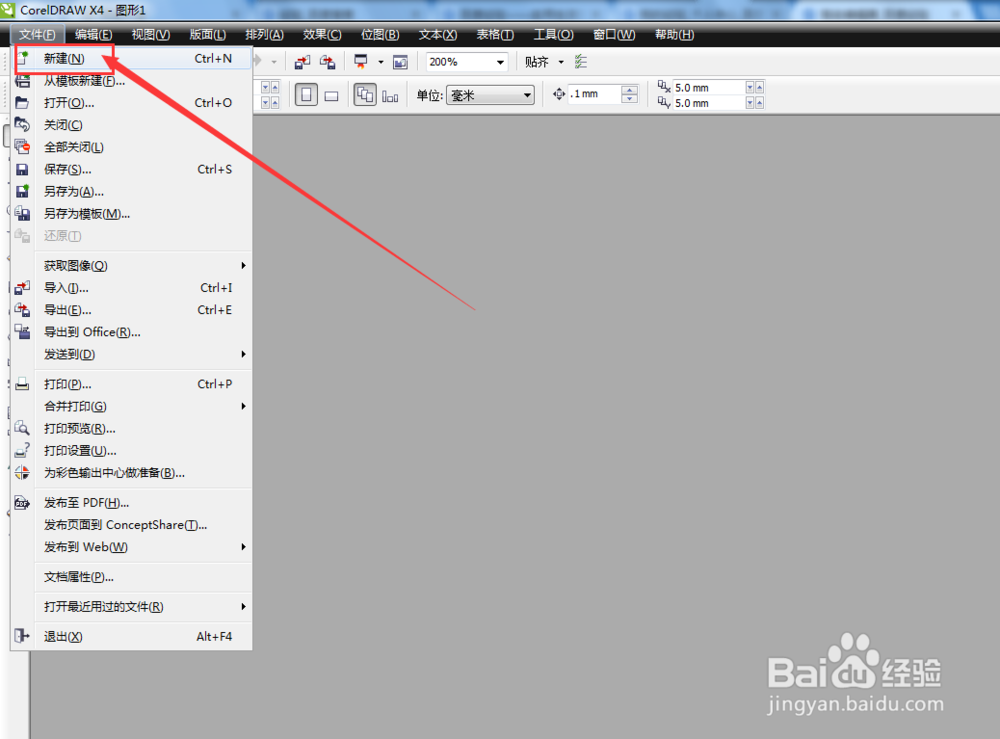
Task: Open the 单位 毫米 units dropdown
Action: [527, 96]
